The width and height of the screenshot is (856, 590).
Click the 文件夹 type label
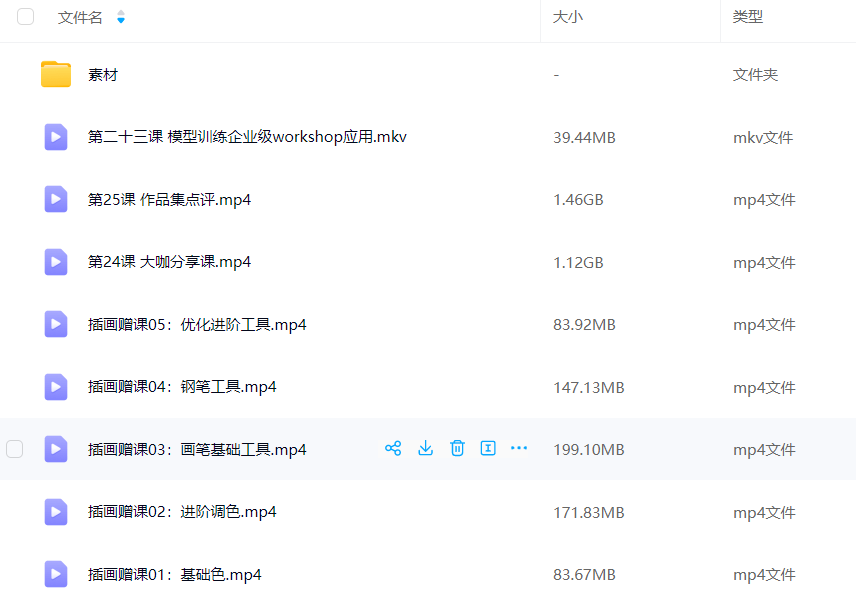tap(755, 75)
